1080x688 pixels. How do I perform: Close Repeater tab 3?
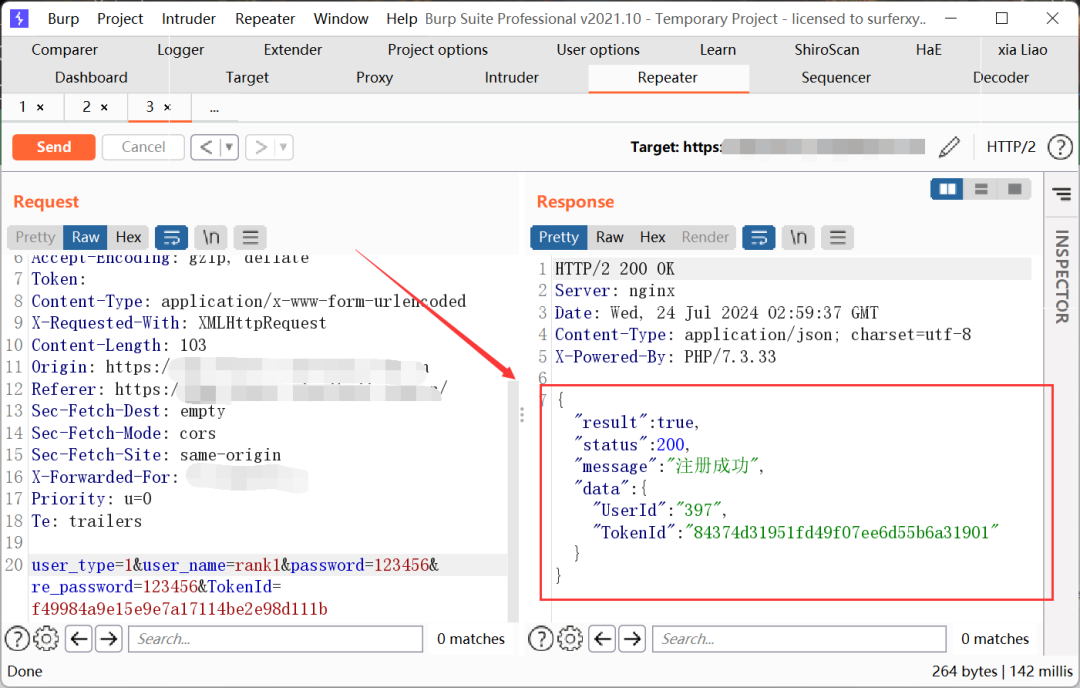click(x=167, y=107)
